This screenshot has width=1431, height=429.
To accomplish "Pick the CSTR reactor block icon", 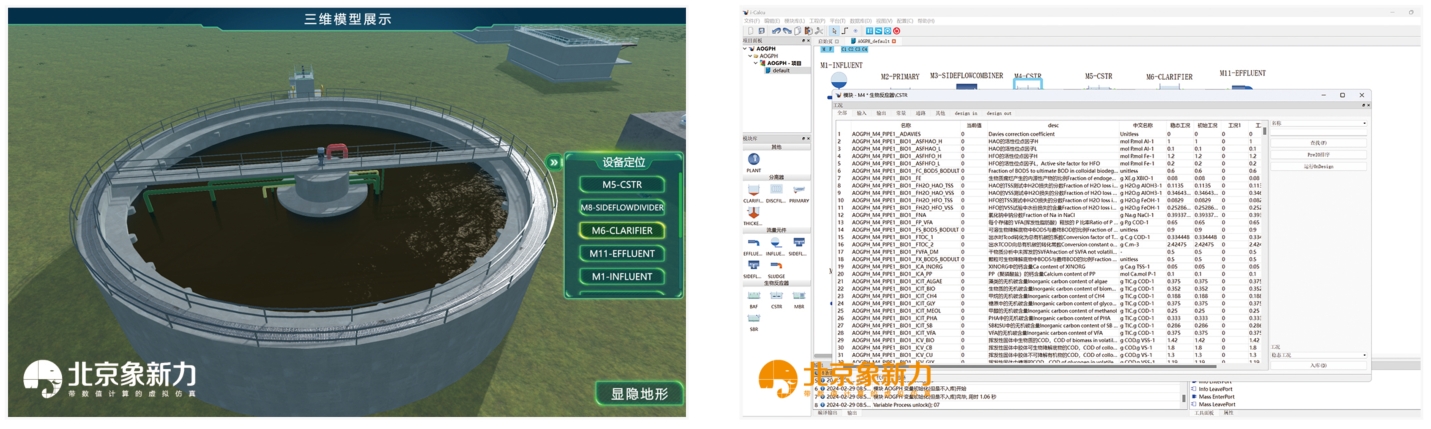I will [777, 296].
